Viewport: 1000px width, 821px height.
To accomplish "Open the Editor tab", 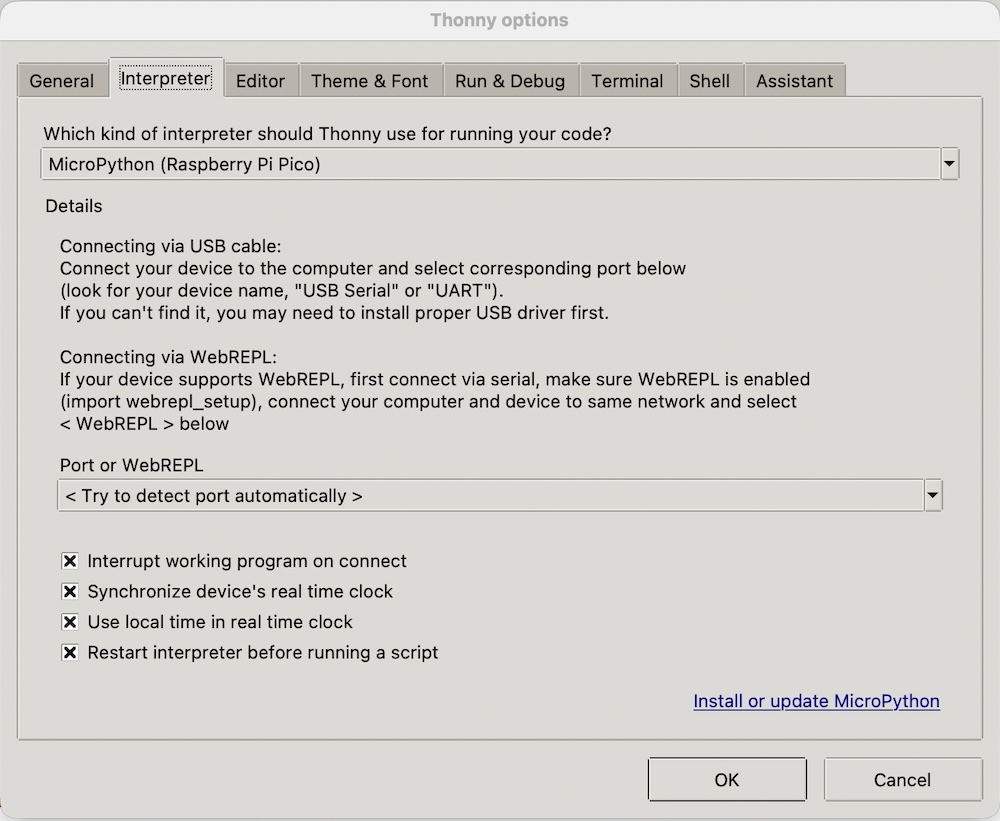I will click(260, 81).
